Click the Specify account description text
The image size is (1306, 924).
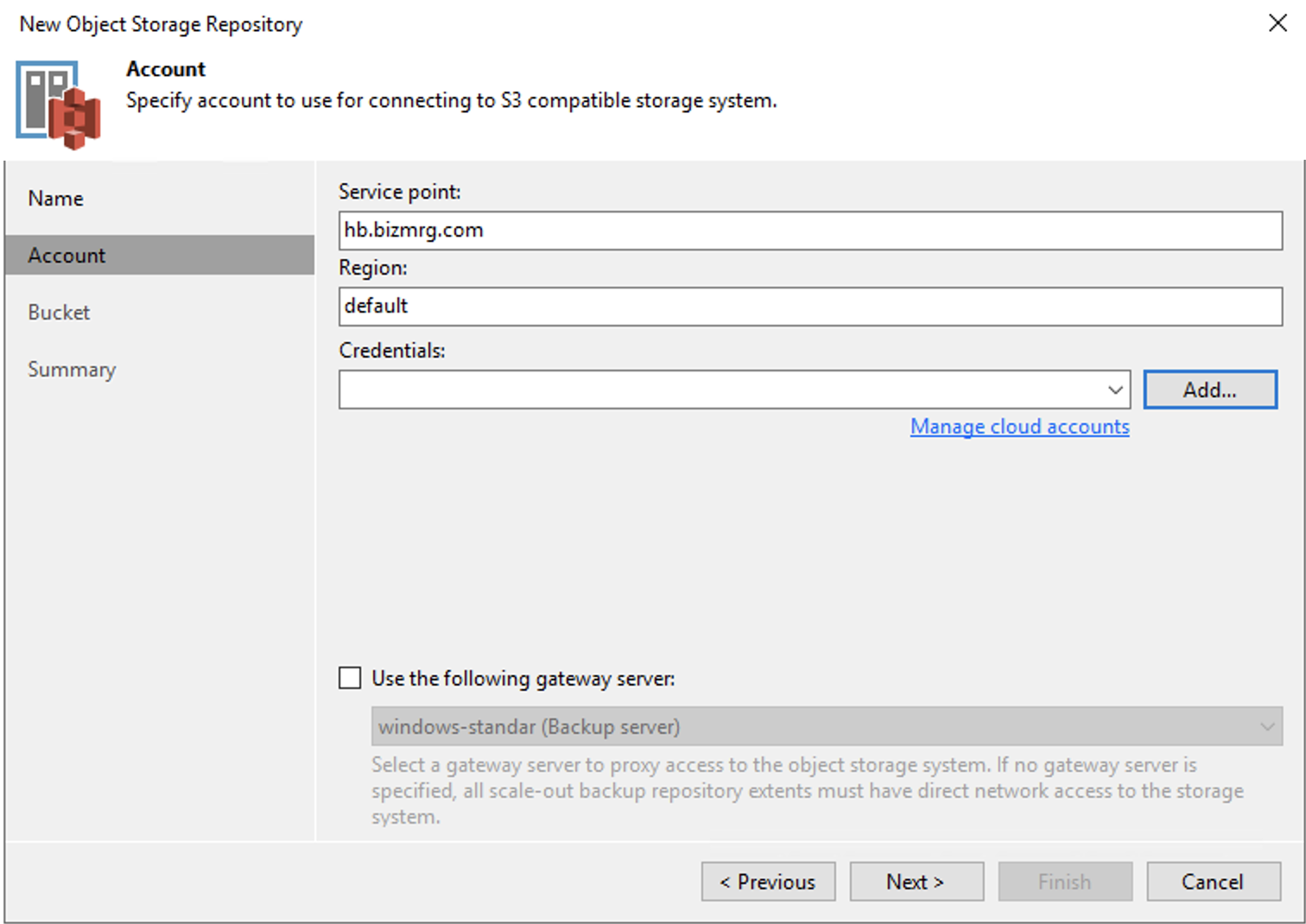coord(452,101)
